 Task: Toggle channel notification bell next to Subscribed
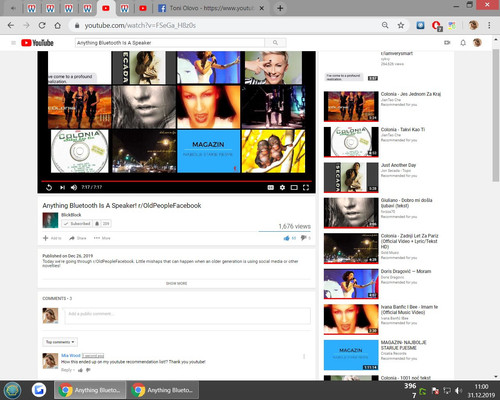pos(97,224)
